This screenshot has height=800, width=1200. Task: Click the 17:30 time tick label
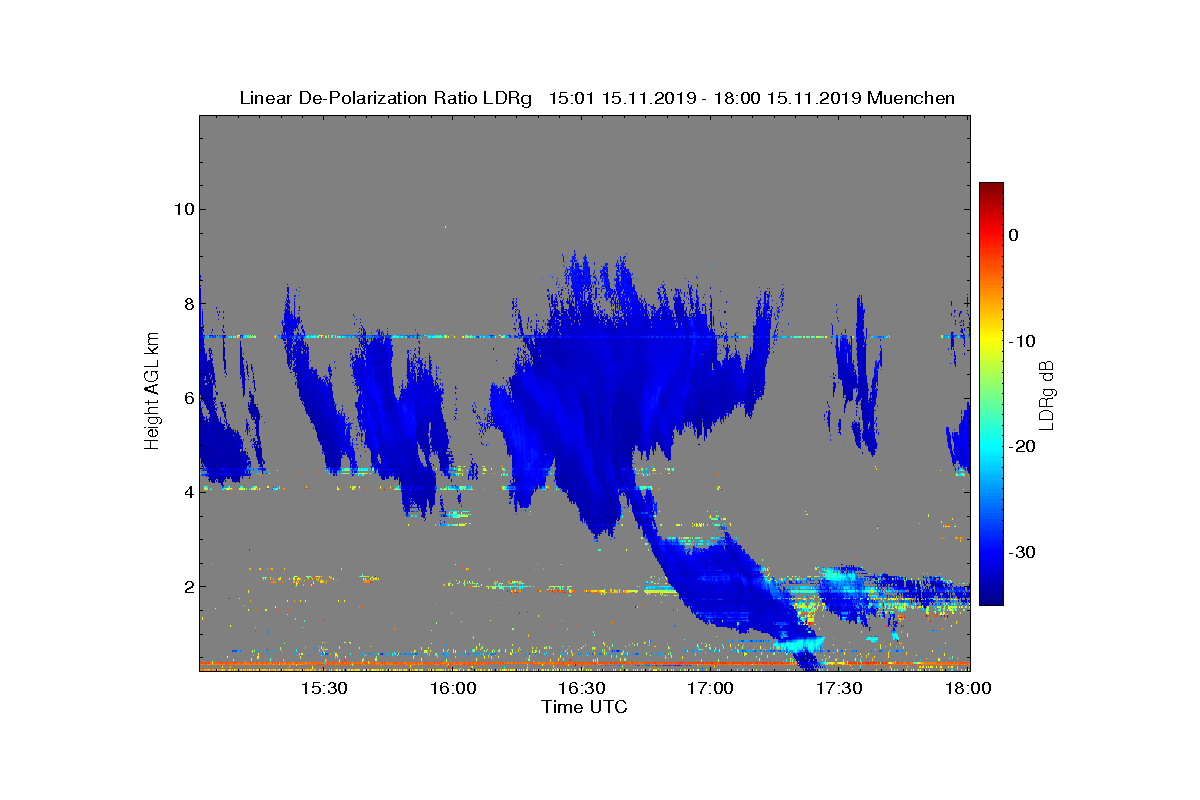840,689
